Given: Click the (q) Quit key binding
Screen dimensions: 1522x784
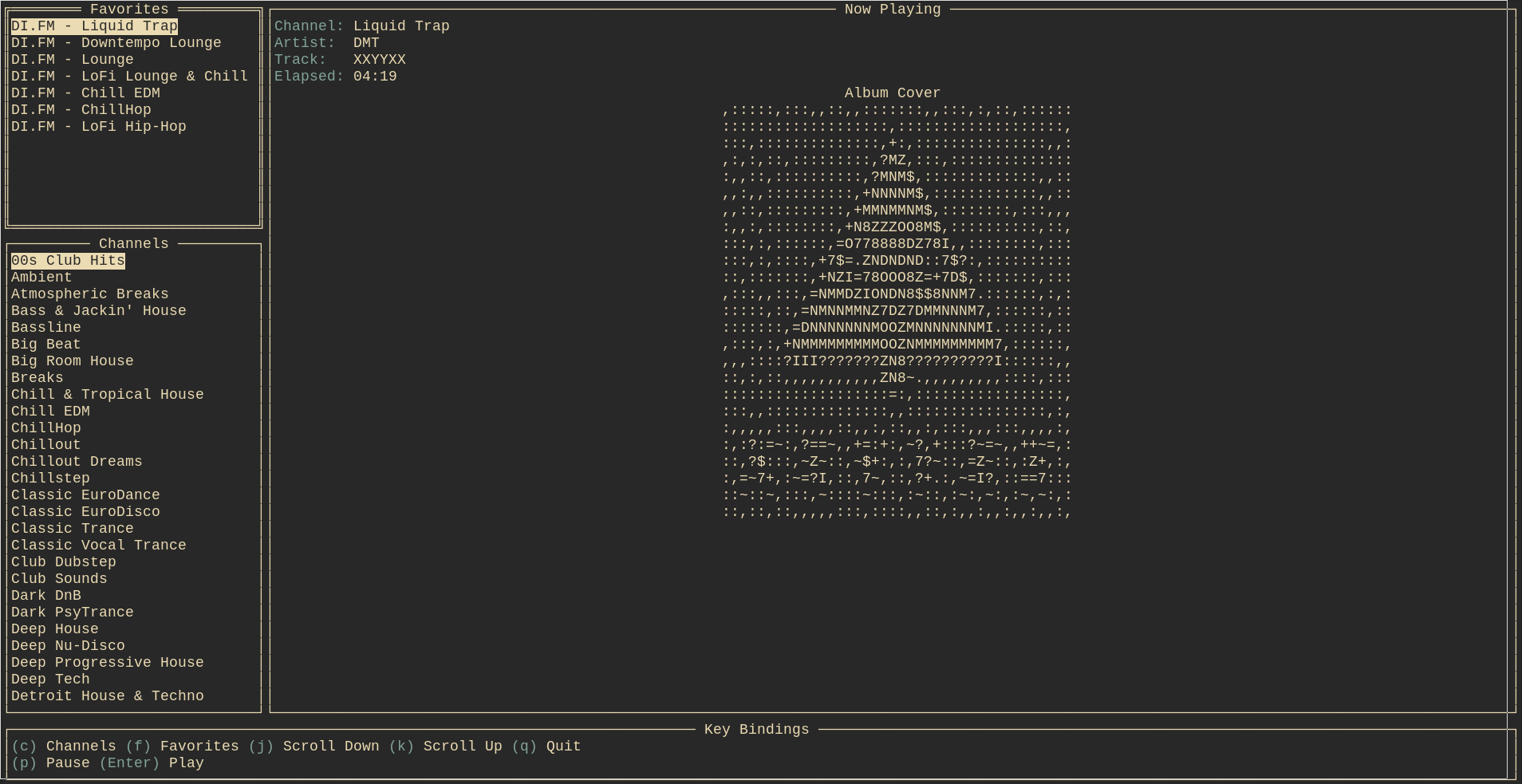Looking at the screenshot, I should [x=546, y=746].
